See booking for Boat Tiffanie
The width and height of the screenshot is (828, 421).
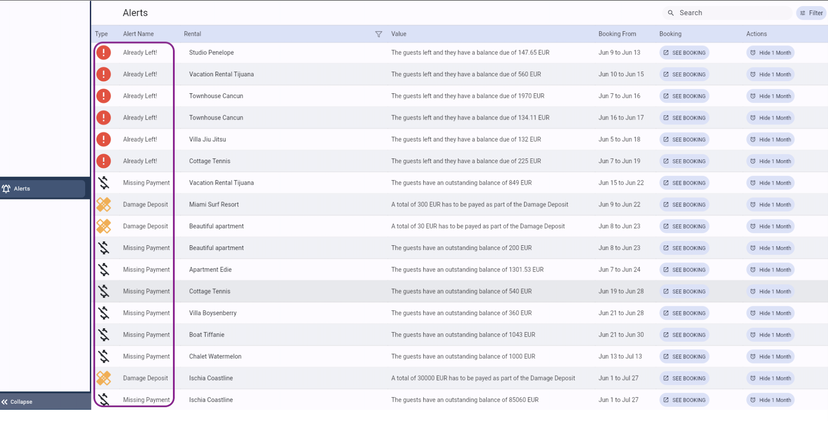pyautogui.click(x=684, y=334)
